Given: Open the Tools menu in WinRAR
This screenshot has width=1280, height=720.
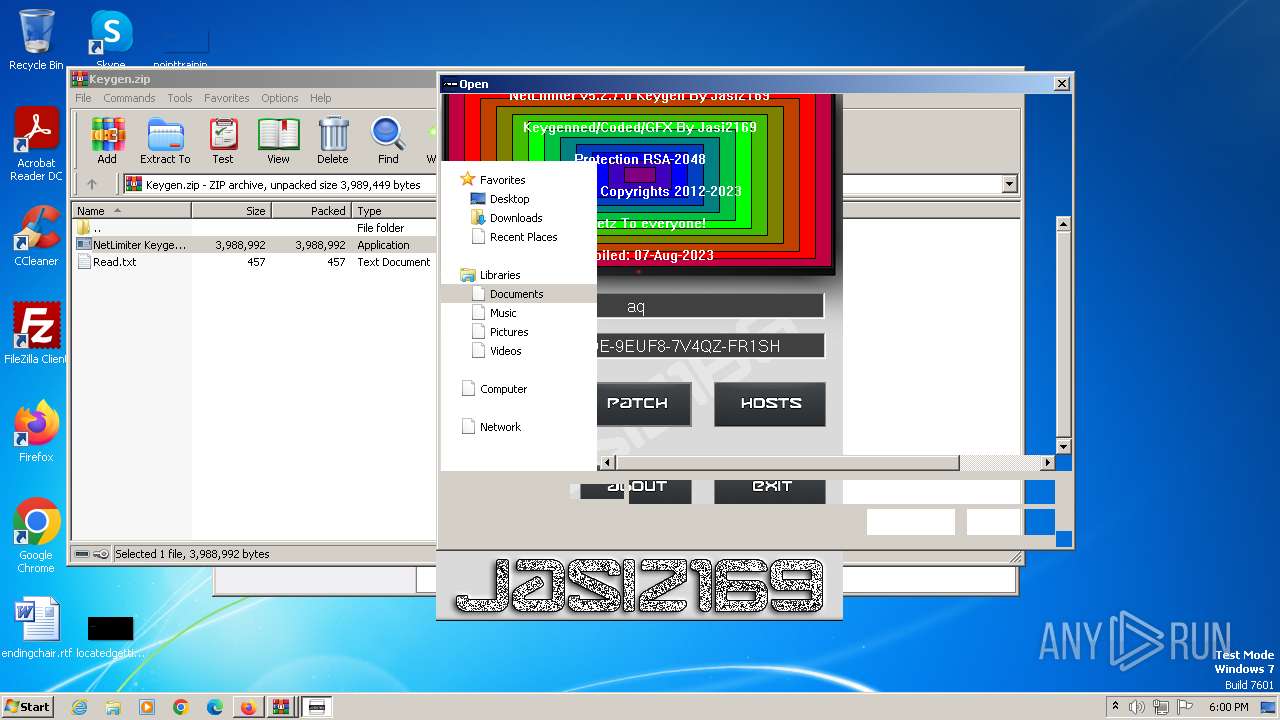Looking at the screenshot, I should [180, 98].
